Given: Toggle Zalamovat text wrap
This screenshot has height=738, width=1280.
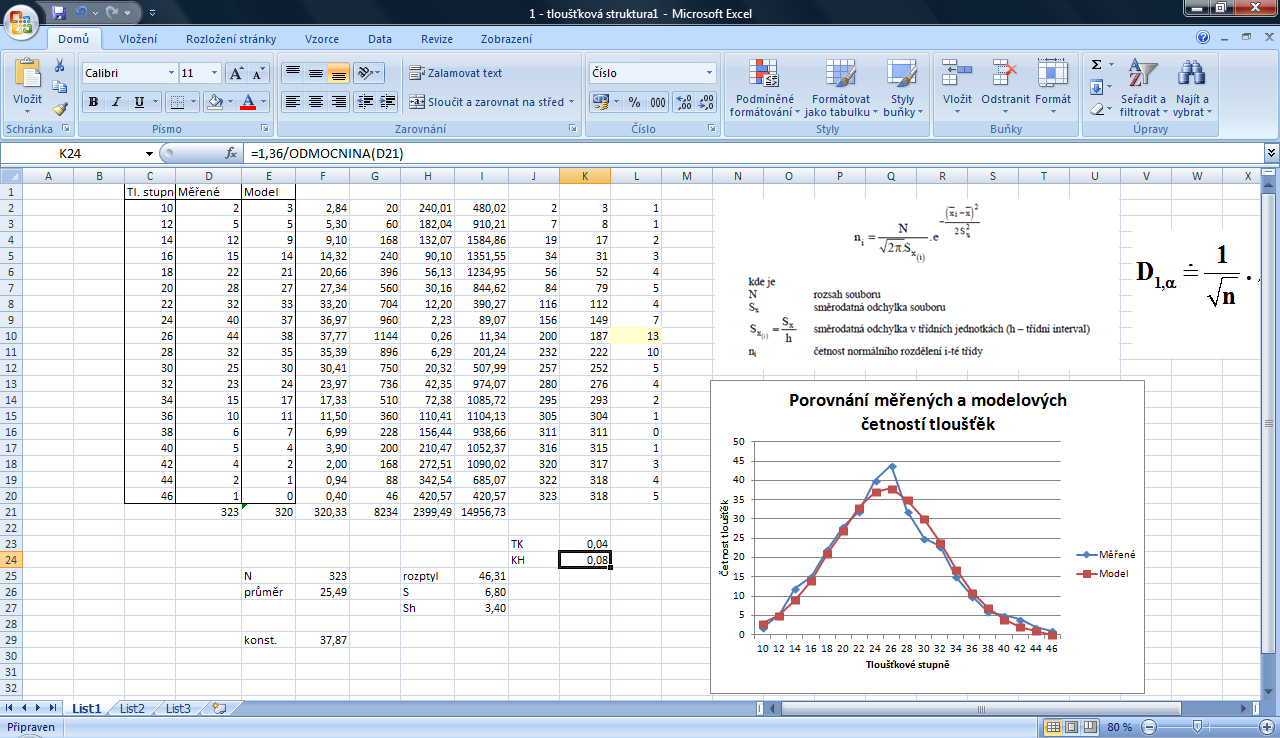Looking at the screenshot, I should [455, 73].
